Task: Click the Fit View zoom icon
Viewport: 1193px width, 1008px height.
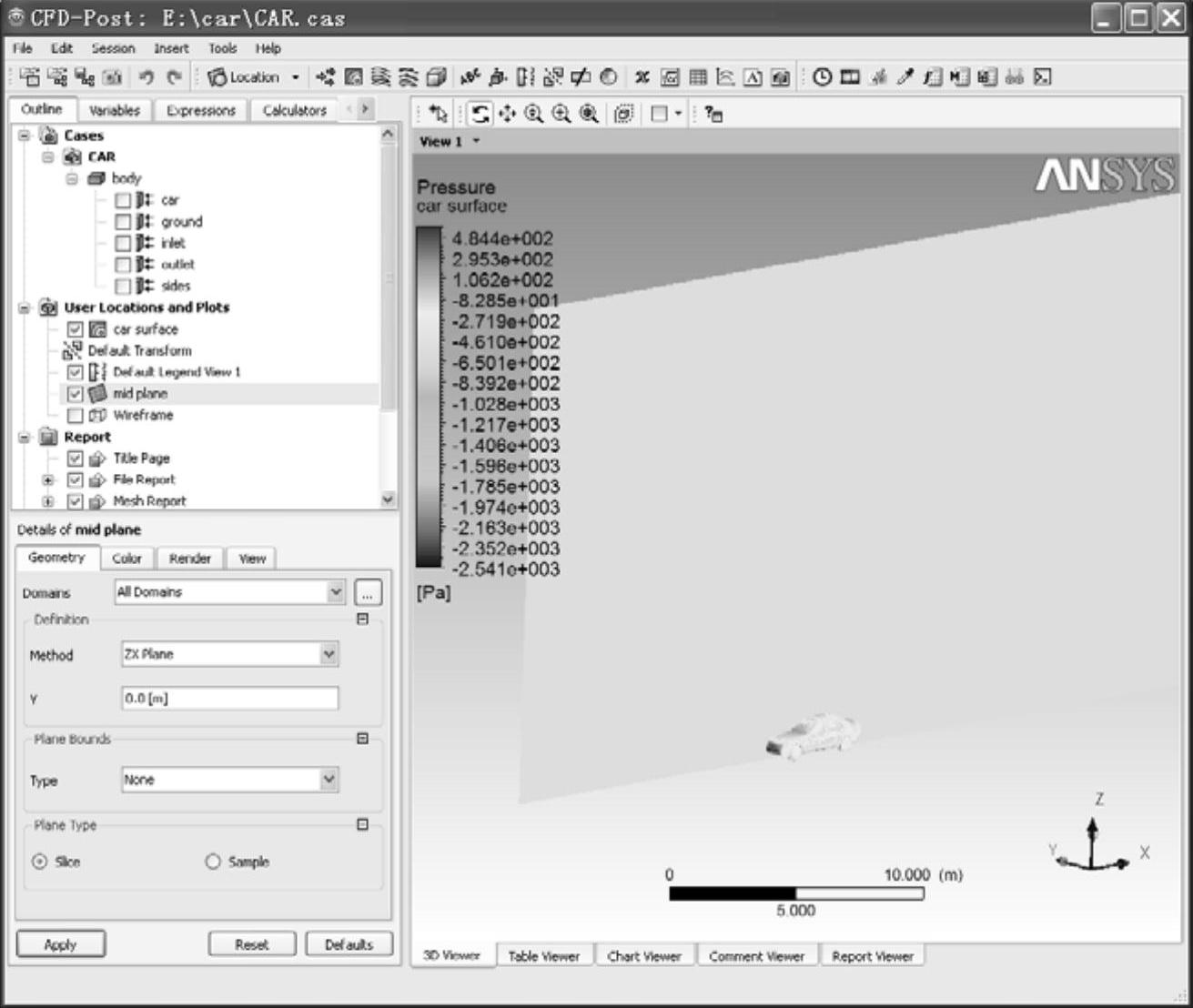Action: click(590, 114)
